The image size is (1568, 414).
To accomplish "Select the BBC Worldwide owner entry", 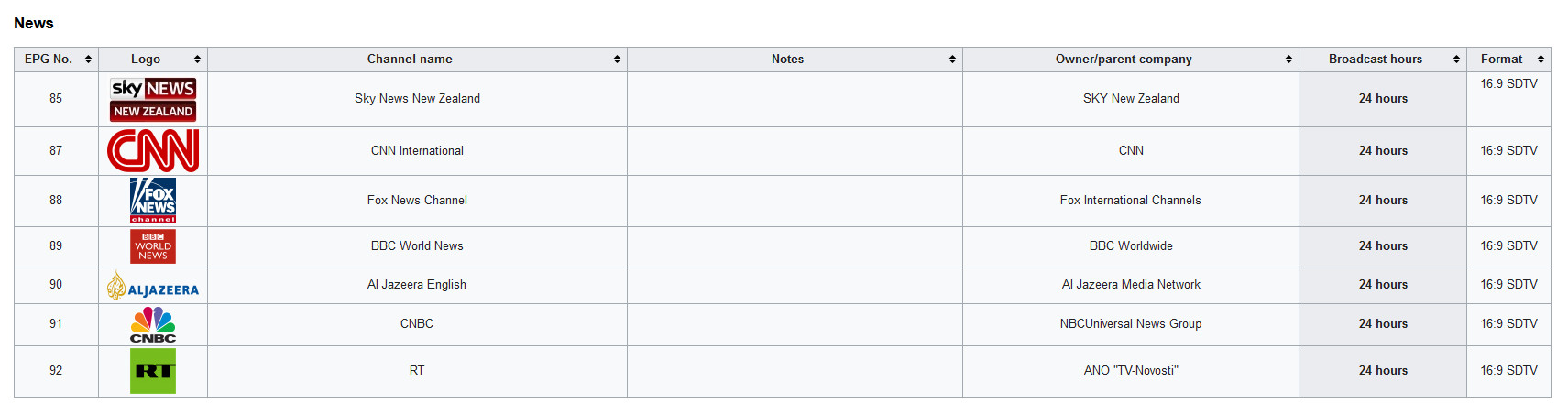I will pyautogui.click(x=1131, y=246).
